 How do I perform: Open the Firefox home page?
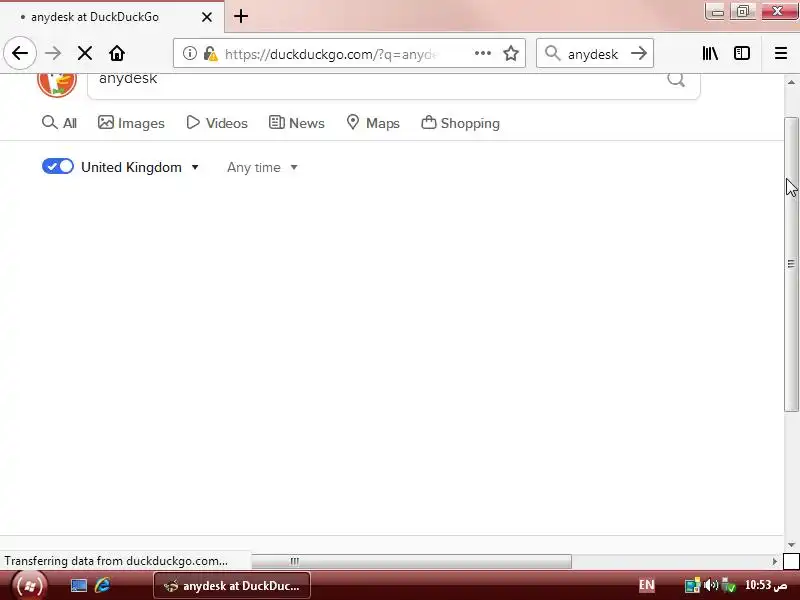(117, 53)
